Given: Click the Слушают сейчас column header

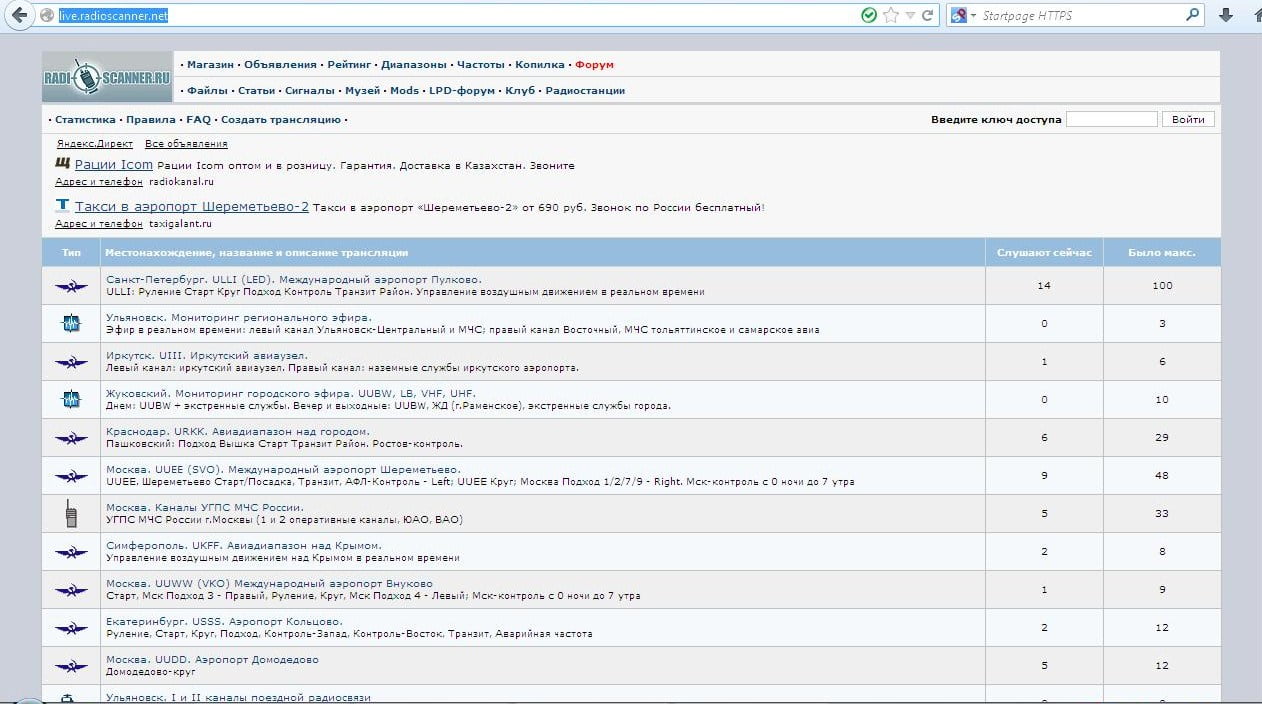Looking at the screenshot, I should pos(1044,253).
